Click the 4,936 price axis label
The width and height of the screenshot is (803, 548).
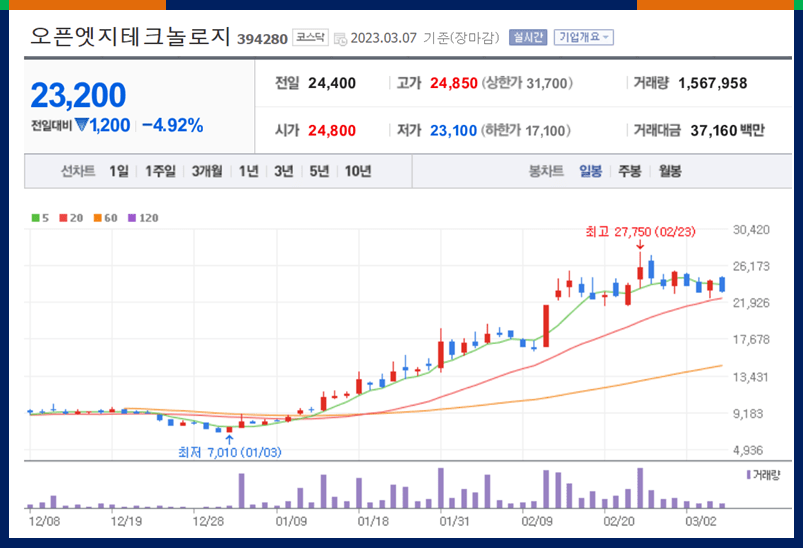coord(748,450)
